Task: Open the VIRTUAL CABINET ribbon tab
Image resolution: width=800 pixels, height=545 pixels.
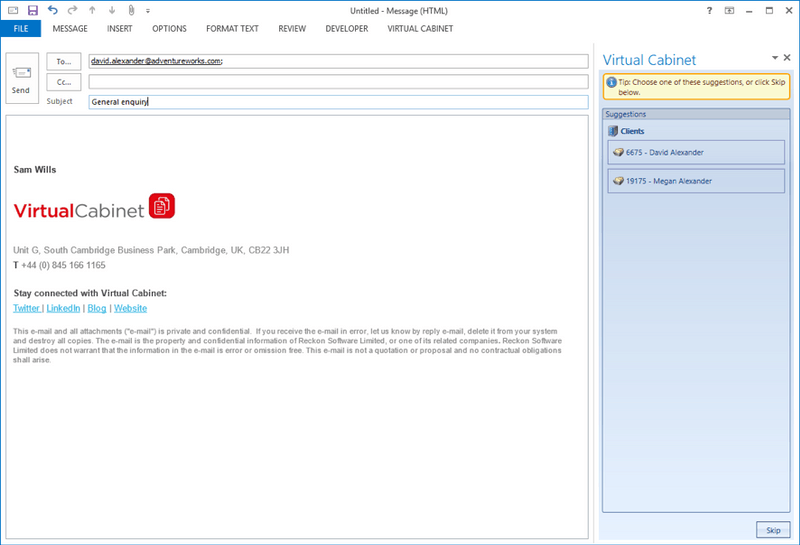Action: (x=420, y=29)
